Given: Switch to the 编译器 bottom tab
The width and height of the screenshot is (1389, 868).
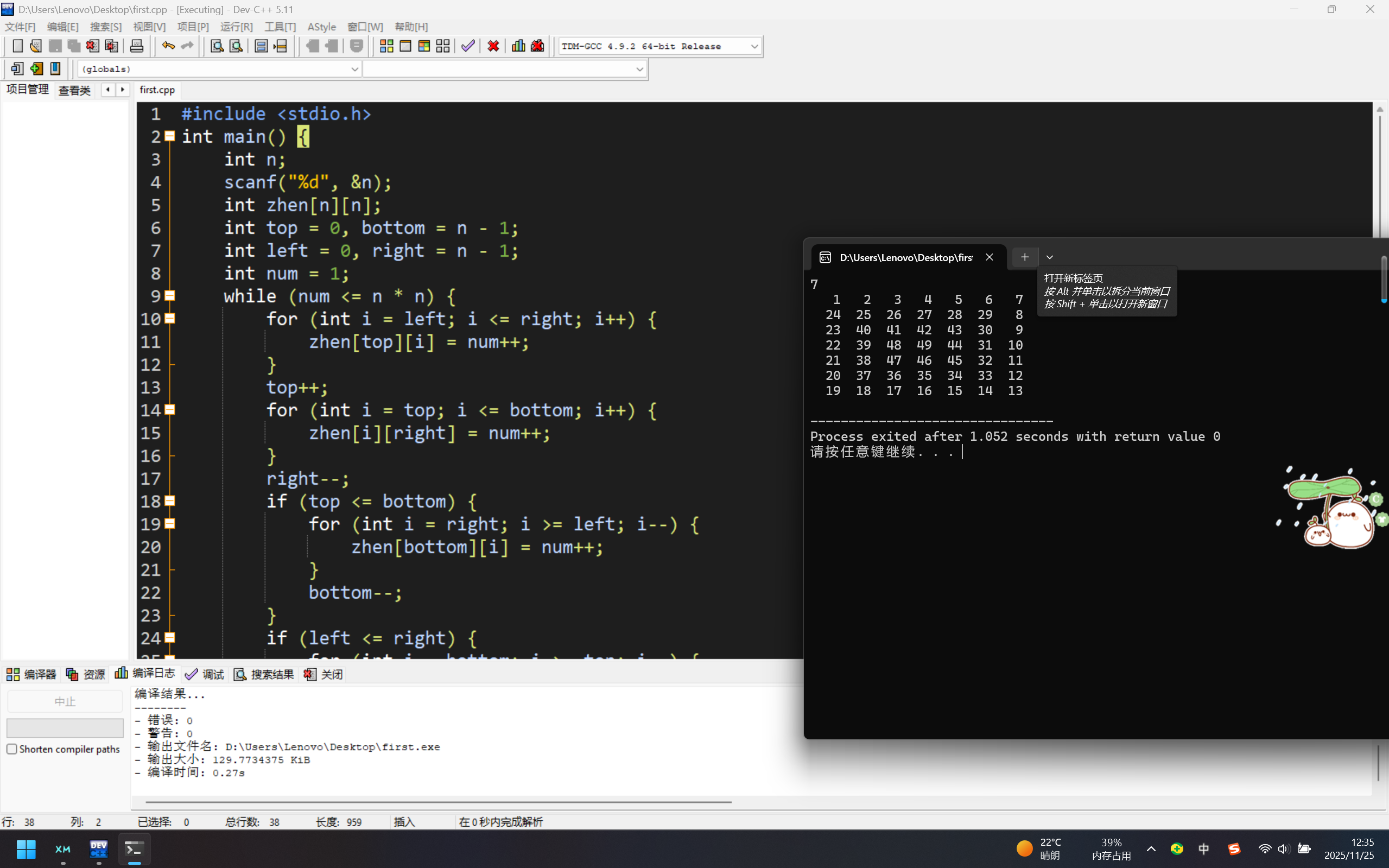Looking at the screenshot, I should click(31, 674).
